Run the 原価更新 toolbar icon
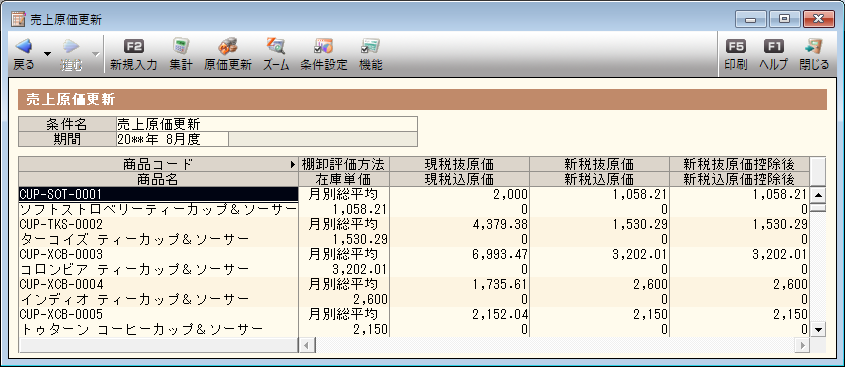845x367 pixels. point(228,46)
